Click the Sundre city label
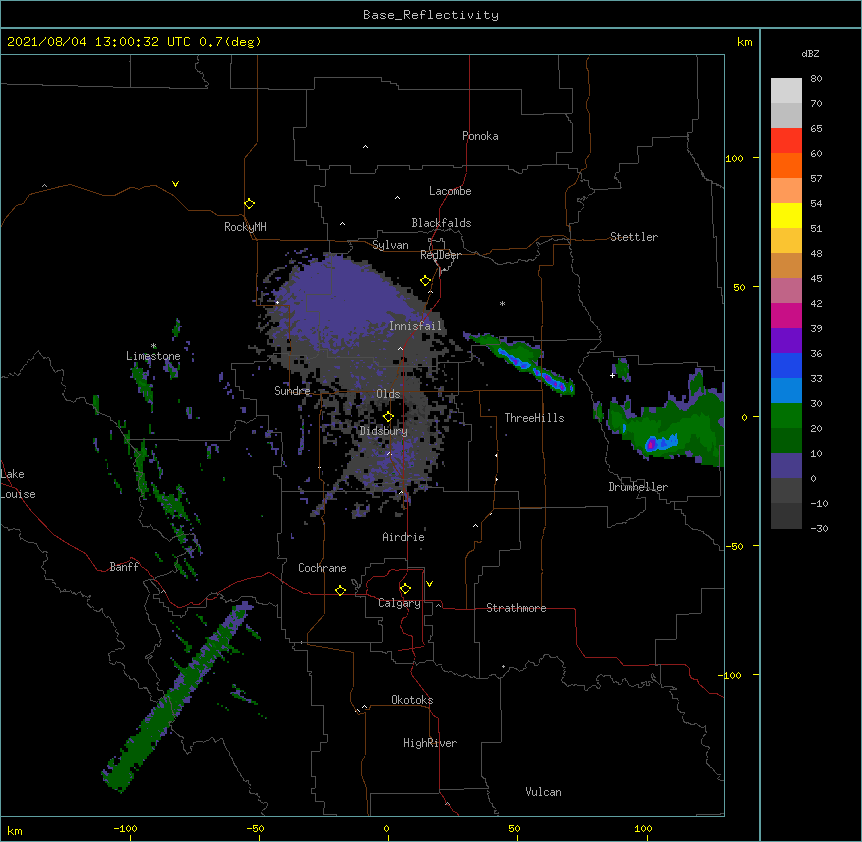 tap(292, 391)
